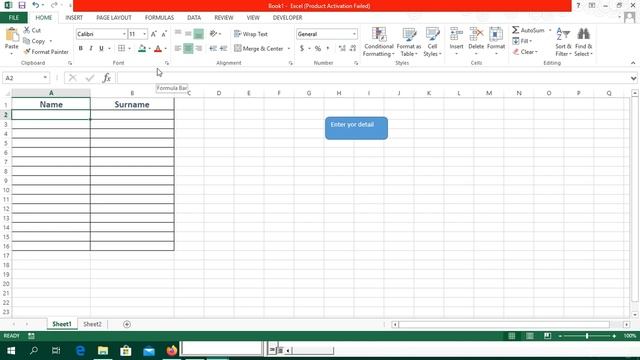Viewport: 640px width, 360px height.
Task: Open Sort & Filter menu
Action: (x=563, y=42)
